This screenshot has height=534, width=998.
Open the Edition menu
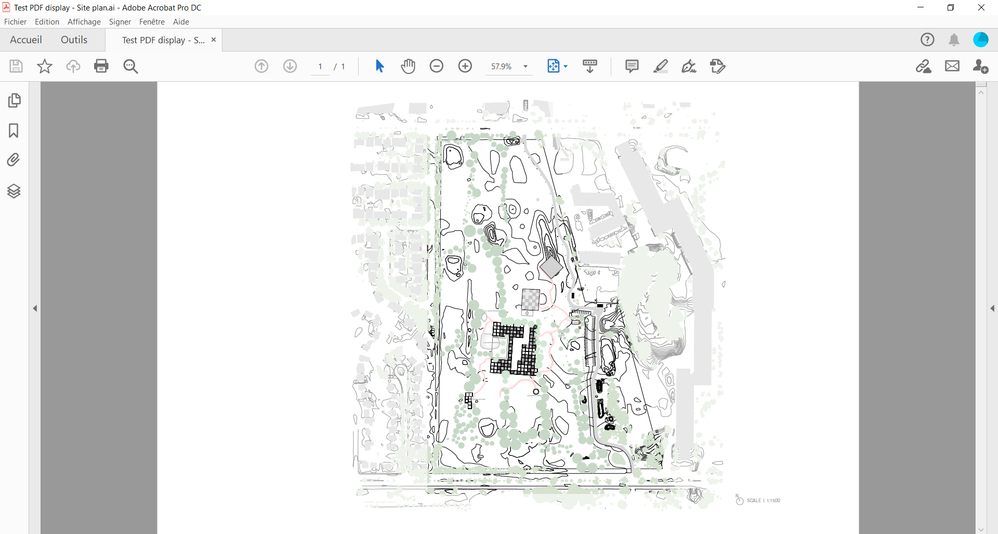(47, 22)
